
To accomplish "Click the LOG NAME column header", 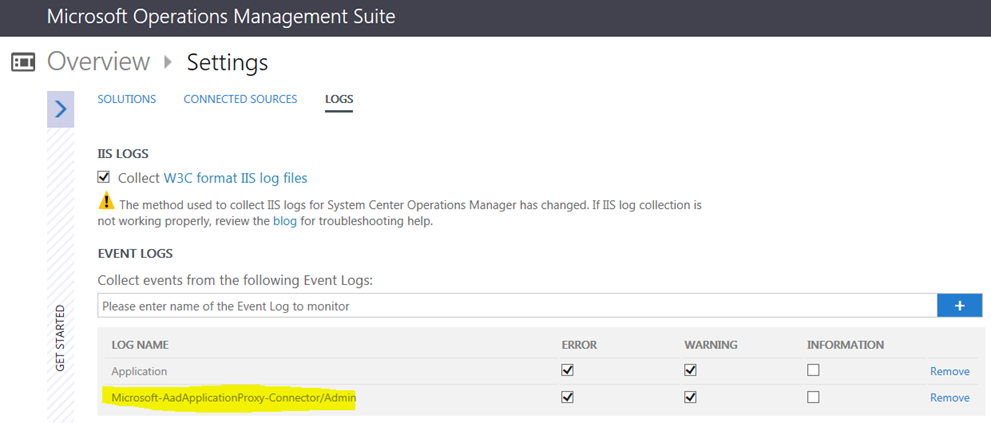I will [x=140, y=345].
